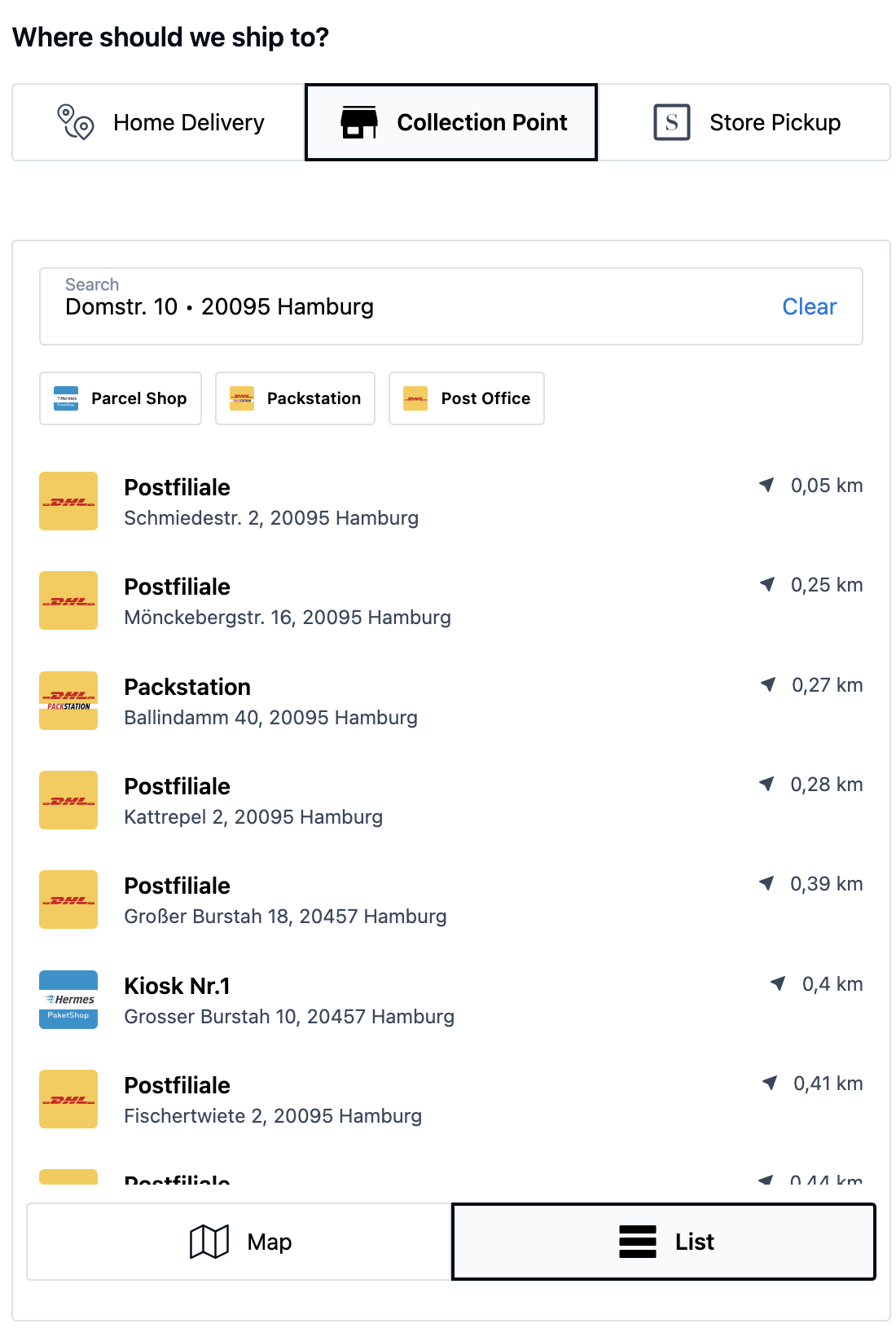Click the Hermes PaketShop logo for Kiosk Nr.1
This screenshot has width=896, height=1328.
coord(68,1000)
